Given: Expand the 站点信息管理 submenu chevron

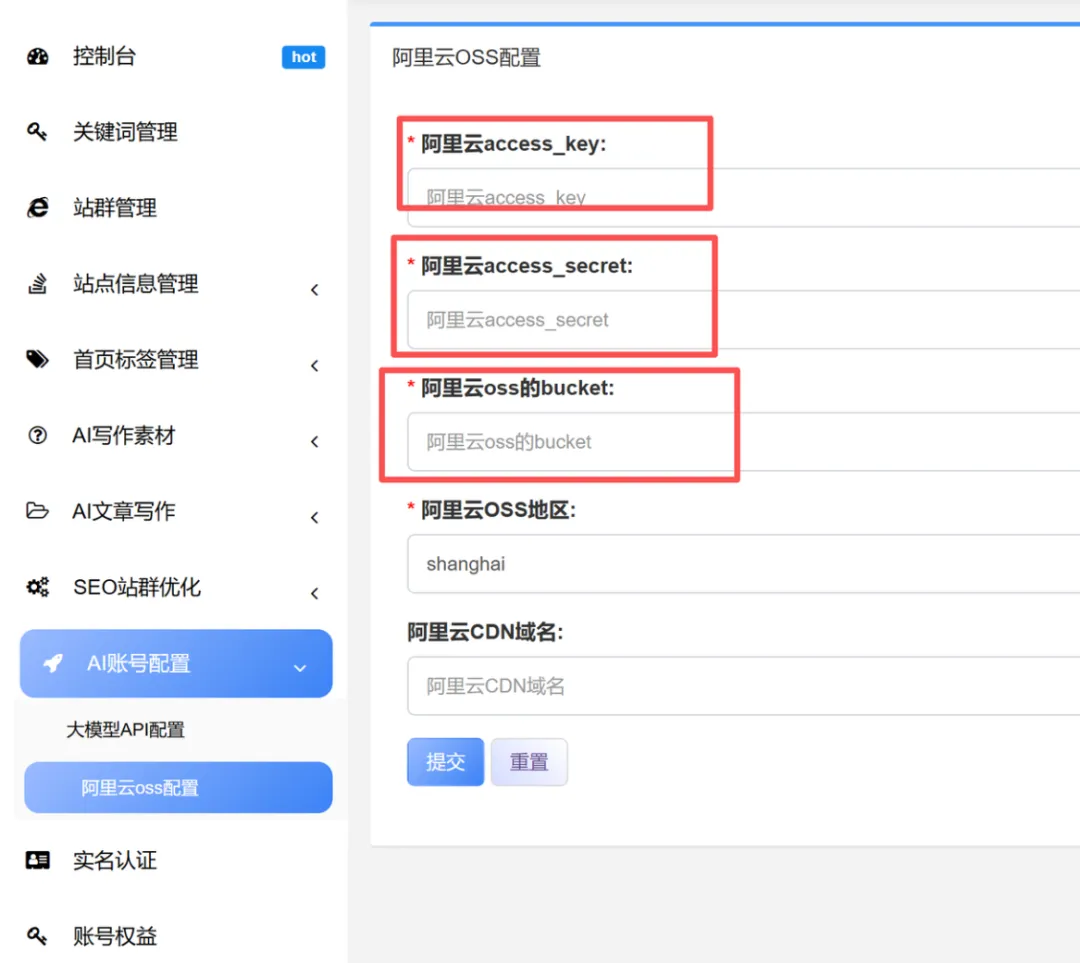Looking at the screenshot, I should click(315, 289).
